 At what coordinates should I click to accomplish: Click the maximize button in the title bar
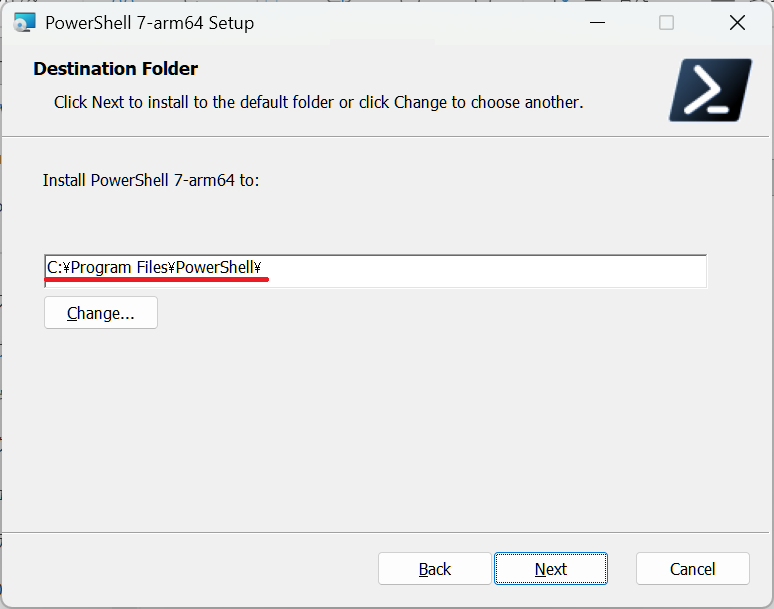click(666, 23)
